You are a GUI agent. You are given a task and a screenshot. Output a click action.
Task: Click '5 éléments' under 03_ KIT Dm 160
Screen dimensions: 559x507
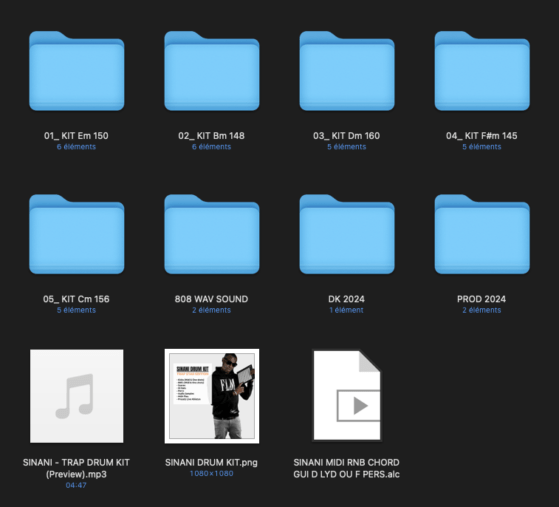pyautogui.click(x=347, y=147)
